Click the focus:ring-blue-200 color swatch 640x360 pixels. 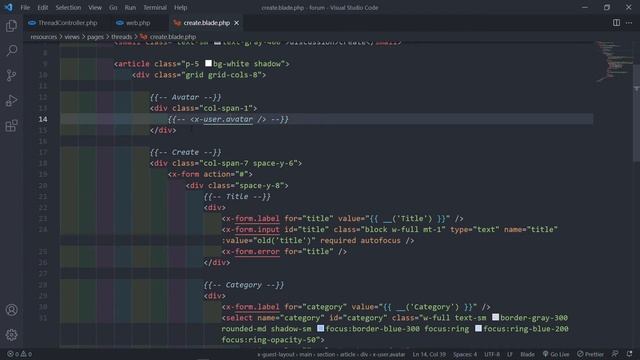(478, 328)
